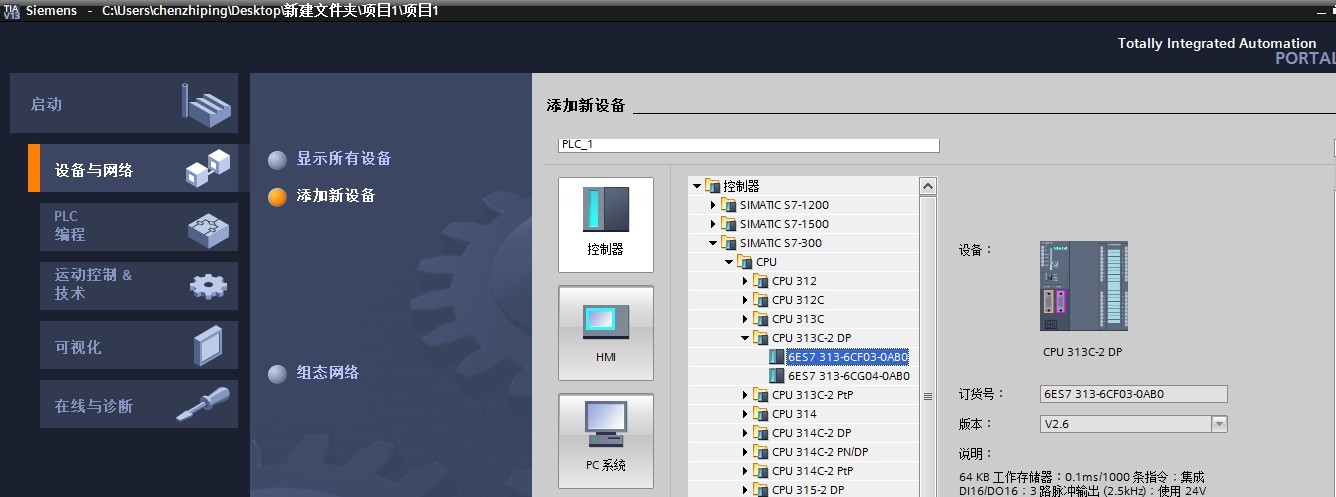Collapse the CPU 313C-2 DP folder
This screenshot has width=1336, height=497.
tap(746, 338)
